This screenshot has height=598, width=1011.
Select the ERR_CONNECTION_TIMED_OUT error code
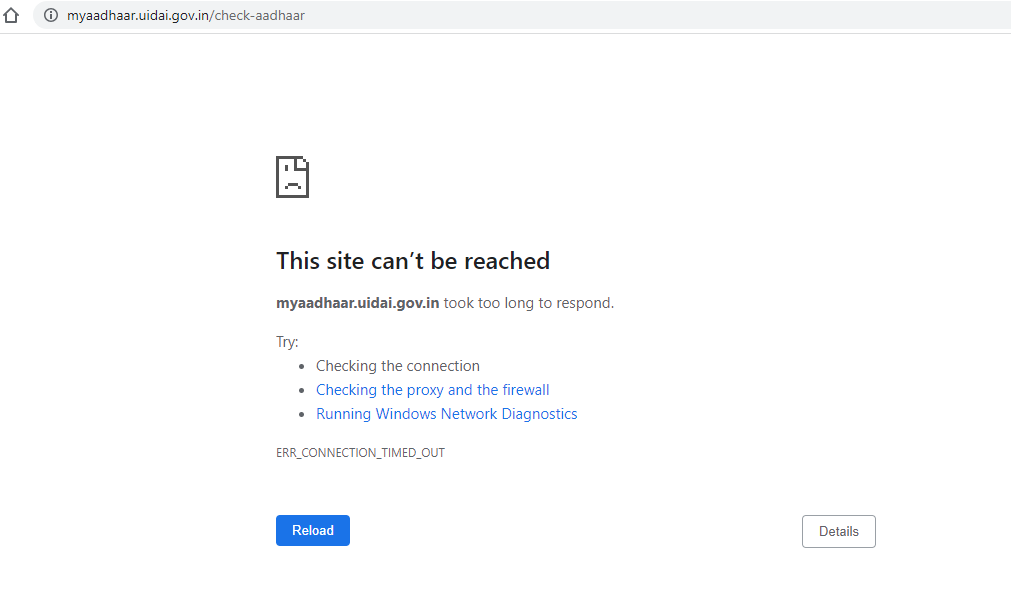[360, 453]
